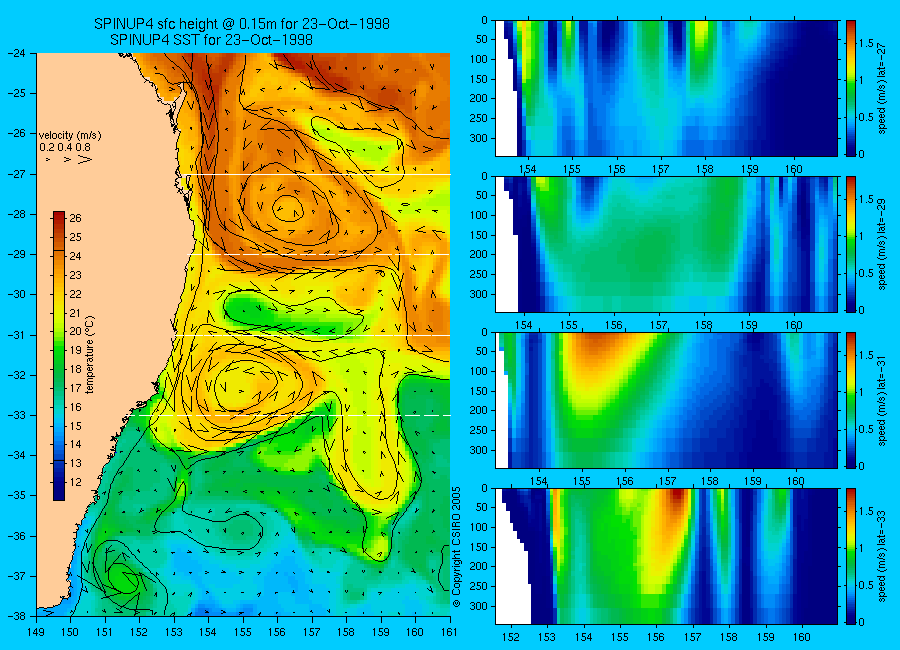Click the red high-speed core in lat=-33 section

coord(679,497)
